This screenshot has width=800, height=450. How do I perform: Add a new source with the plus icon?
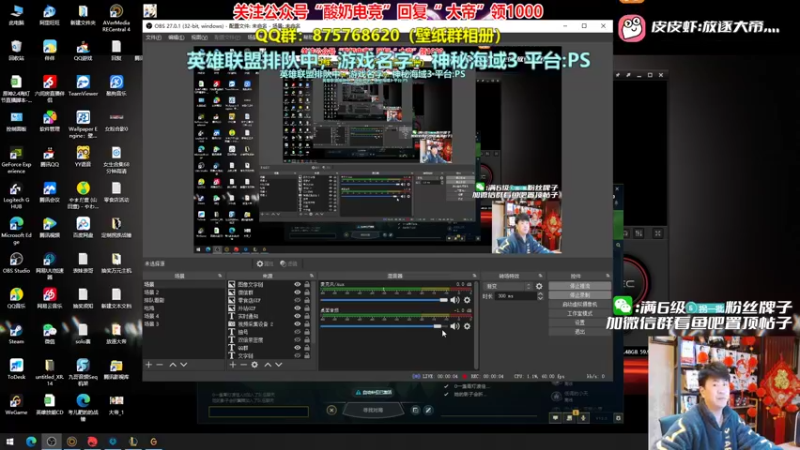click(233, 365)
